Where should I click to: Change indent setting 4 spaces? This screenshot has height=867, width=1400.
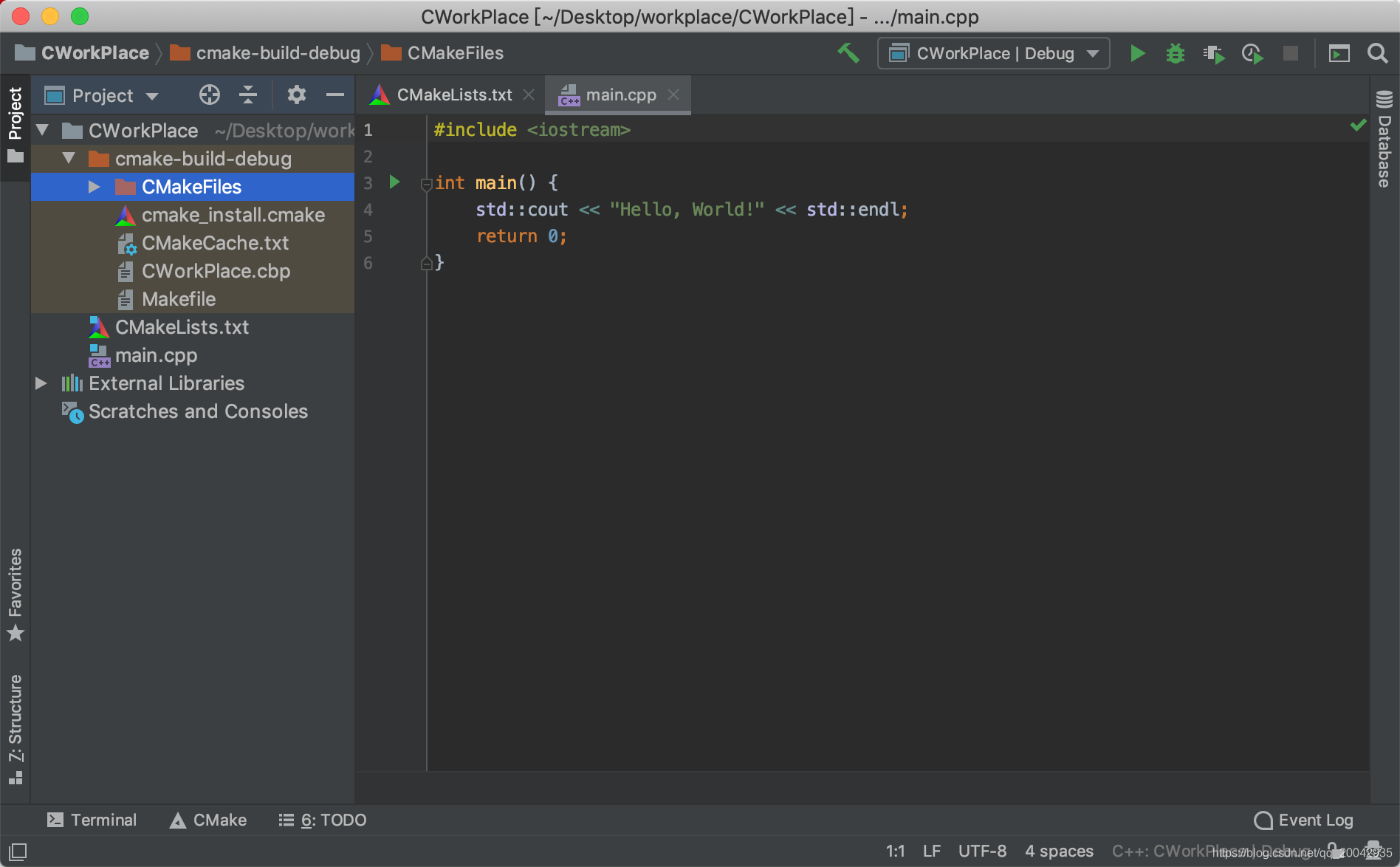click(1059, 851)
